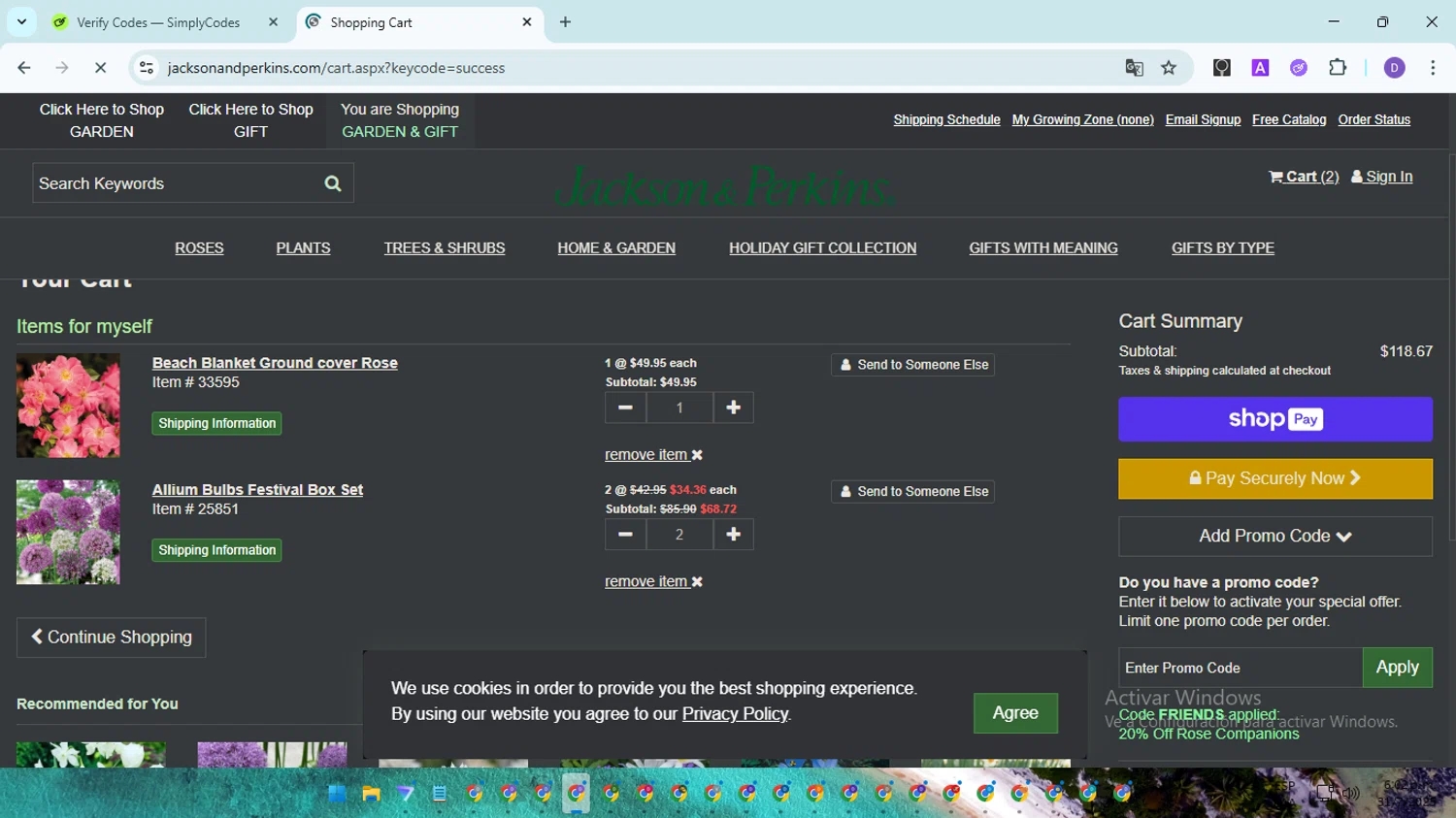Image resolution: width=1456 pixels, height=818 pixels.
Task: Click the page vertical scrollbar
Action: coord(1451,347)
